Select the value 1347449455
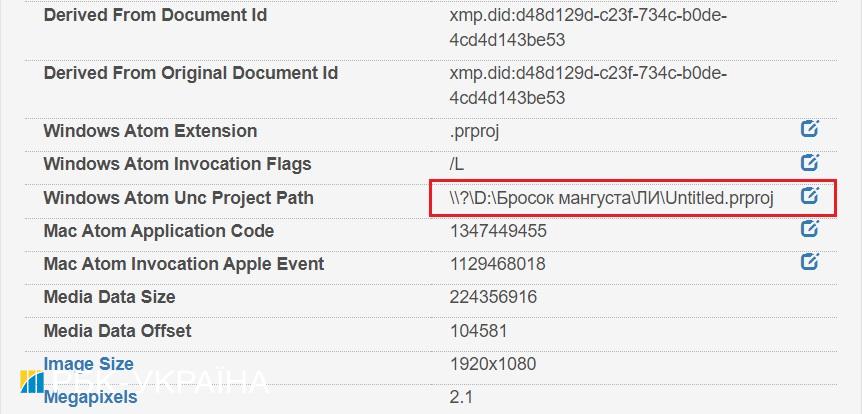Screen dimensions: 863x414 pos(498,231)
